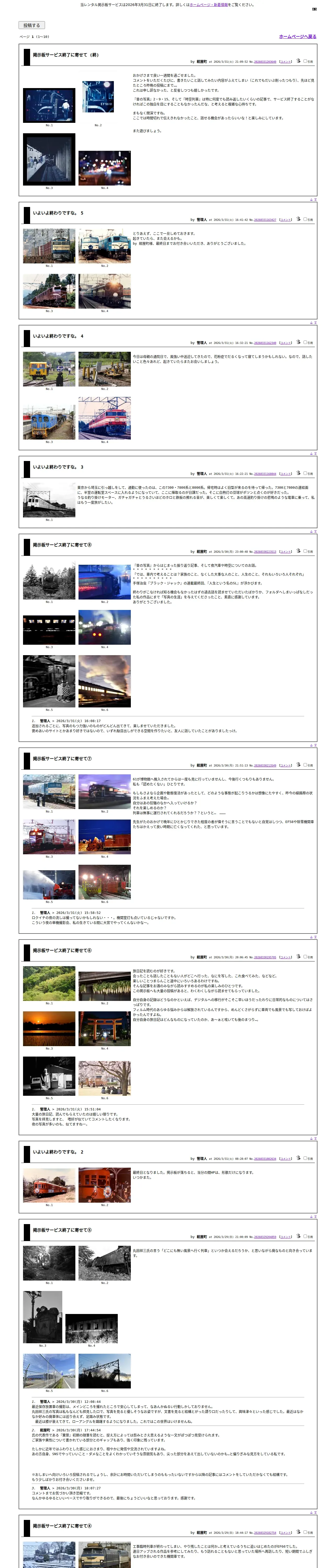
Task: Click コメント link on 掲示板サービス終了に寄せて⑧ post
Action: (285, 551)
